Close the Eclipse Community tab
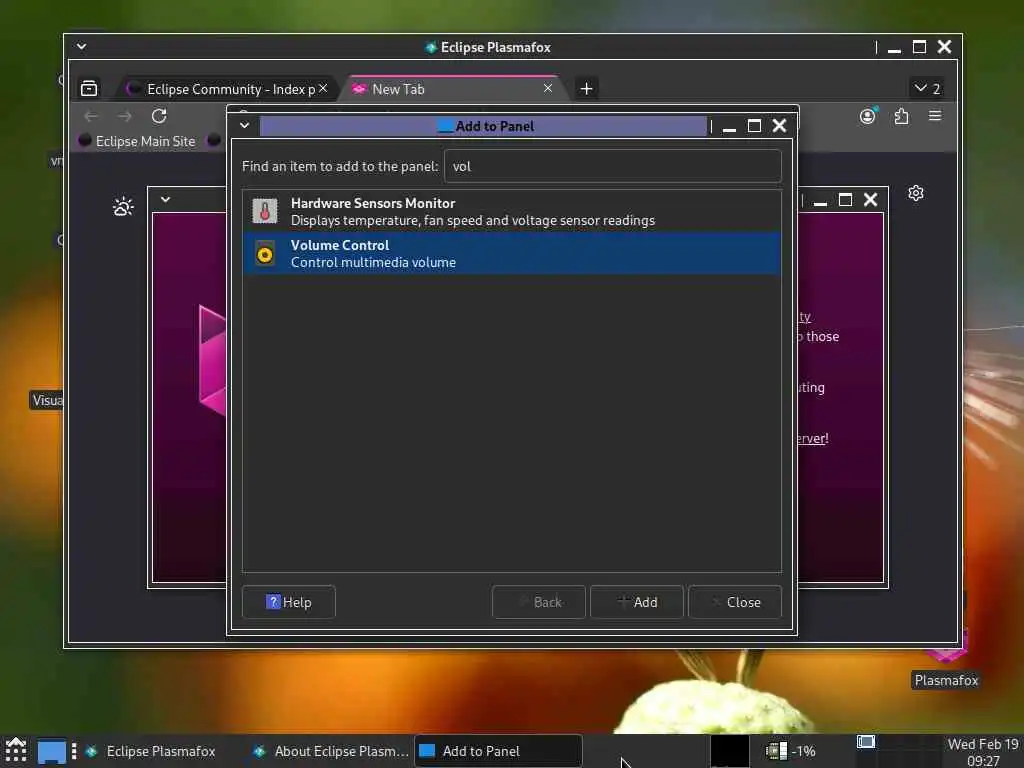Viewport: 1024px width, 768px height. (323, 88)
